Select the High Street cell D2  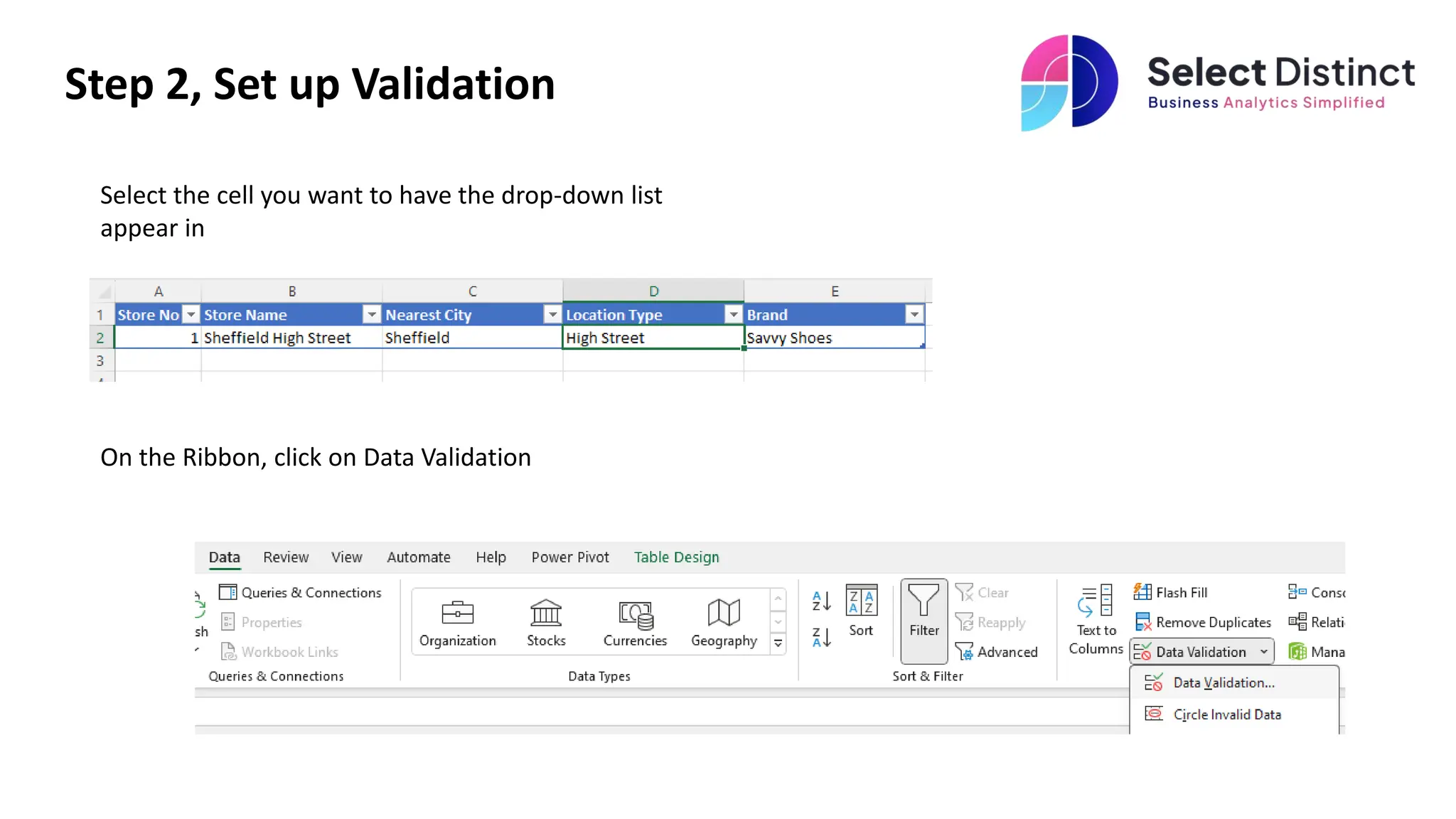pos(652,338)
